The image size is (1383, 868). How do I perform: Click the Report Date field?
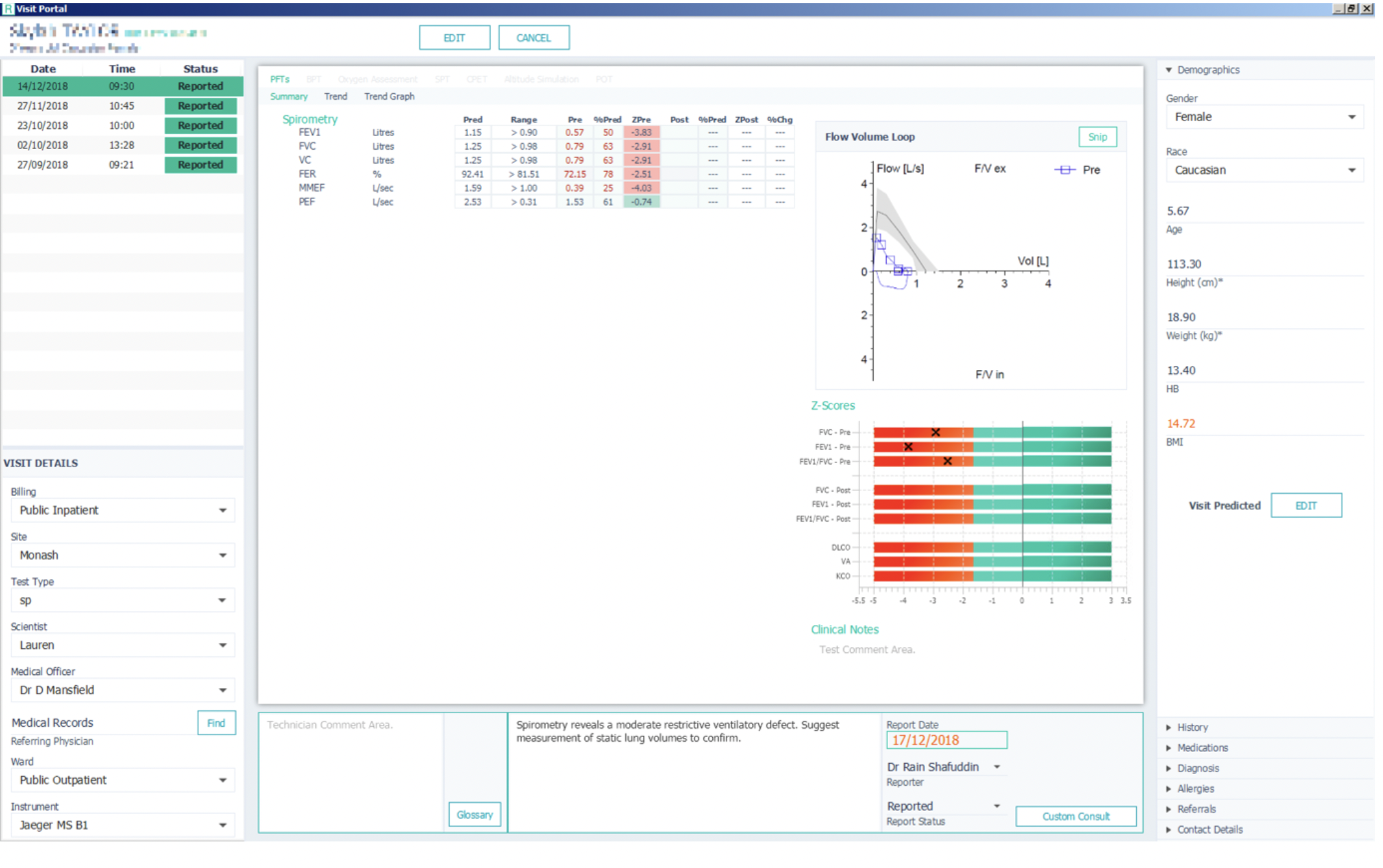(x=946, y=740)
